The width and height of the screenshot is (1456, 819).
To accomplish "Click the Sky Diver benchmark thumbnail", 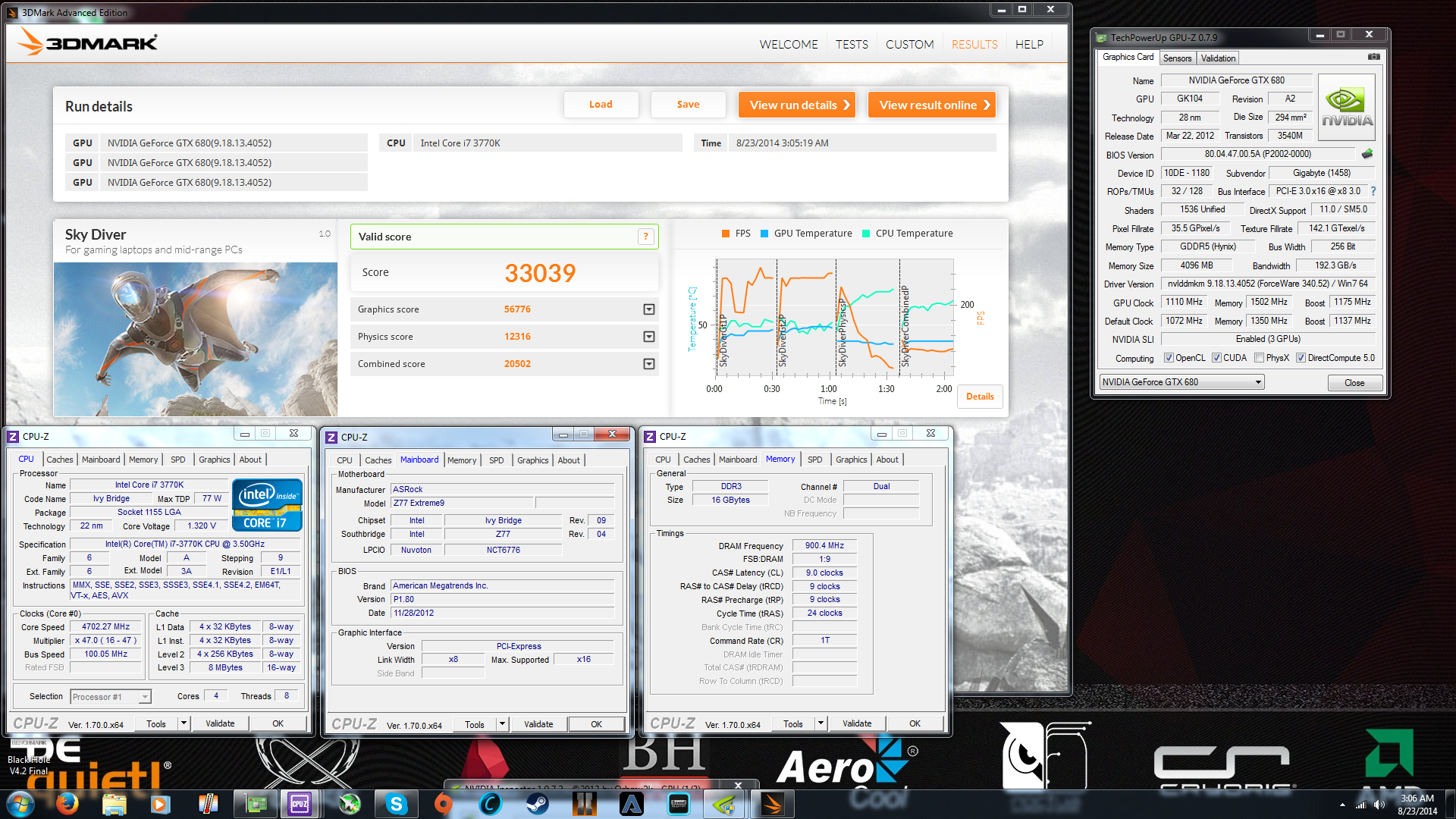I will 196,339.
